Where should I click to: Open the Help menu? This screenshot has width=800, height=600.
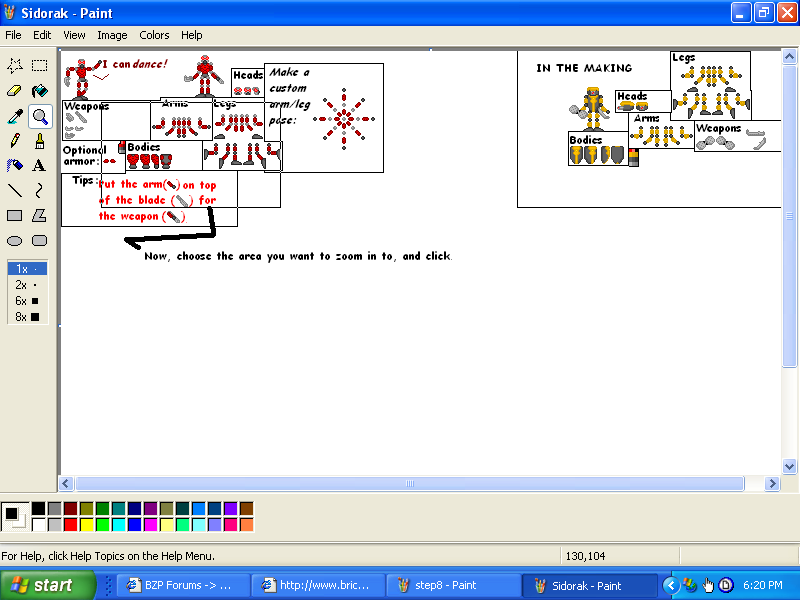192,35
